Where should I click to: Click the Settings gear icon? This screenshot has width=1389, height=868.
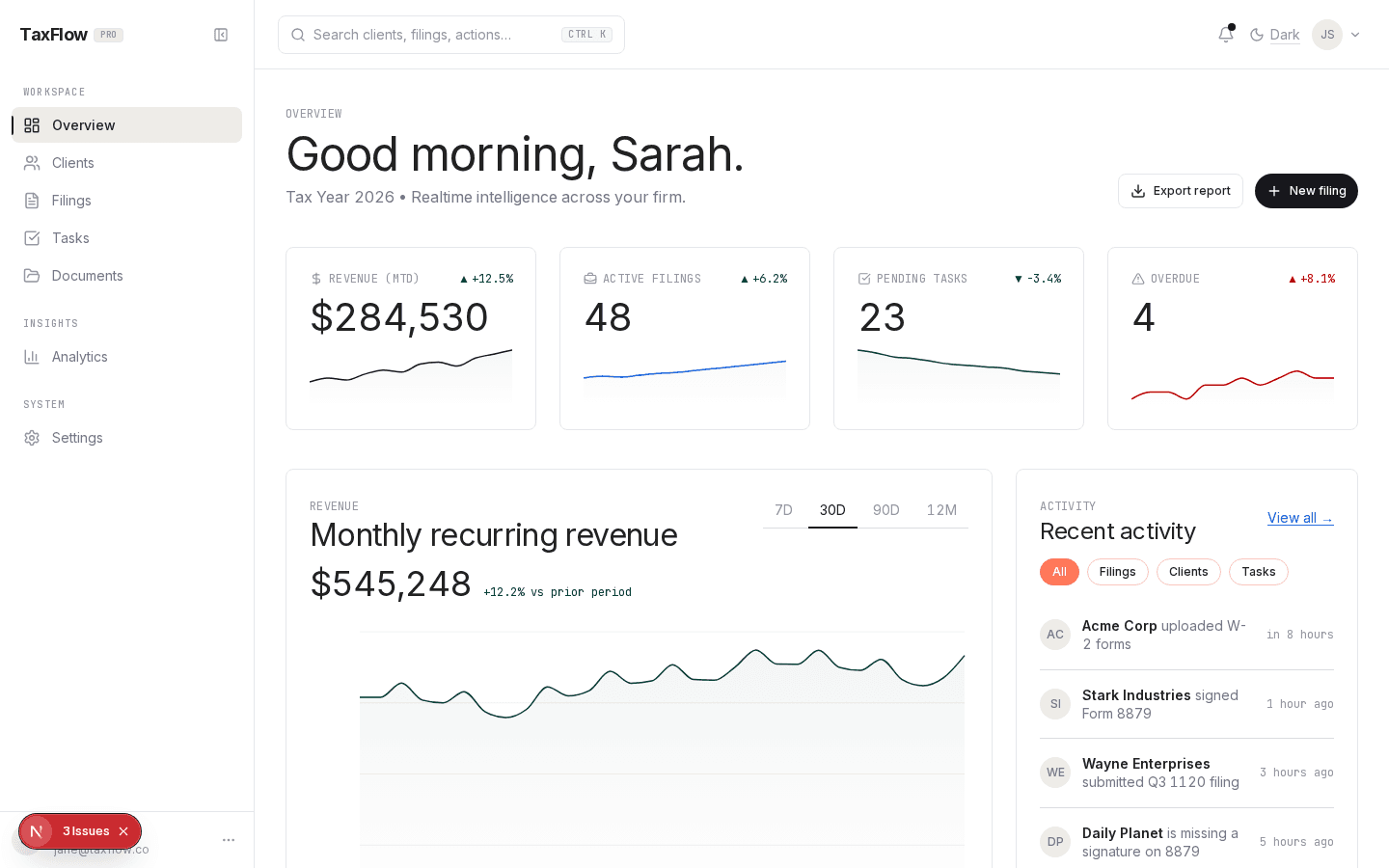[x=32, y=438]
